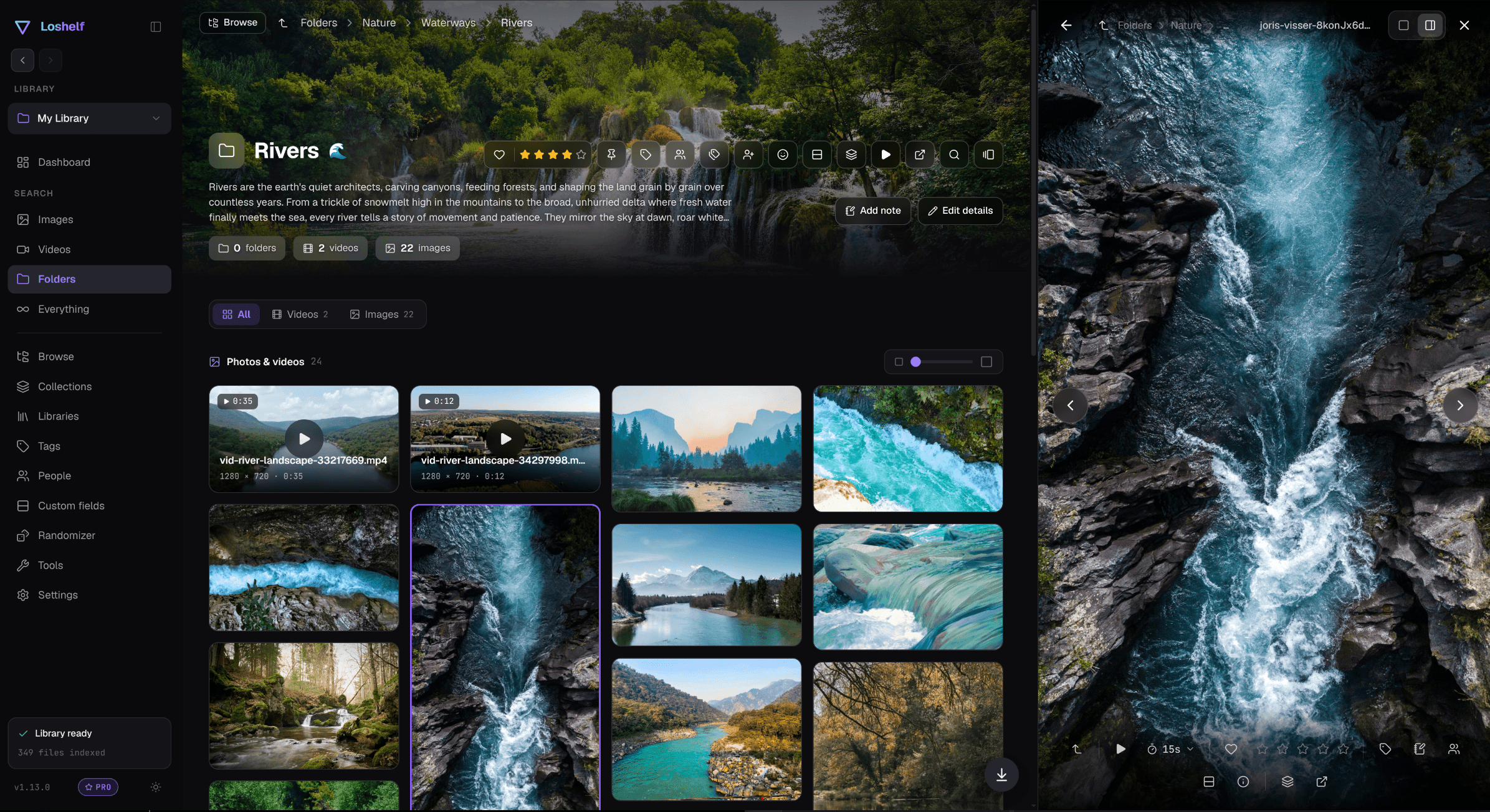The image size is (1490, 812).
Task: Open emoji picker icon in Rivers toolbar
Action: pyautogui.click(x=783, y=155)
